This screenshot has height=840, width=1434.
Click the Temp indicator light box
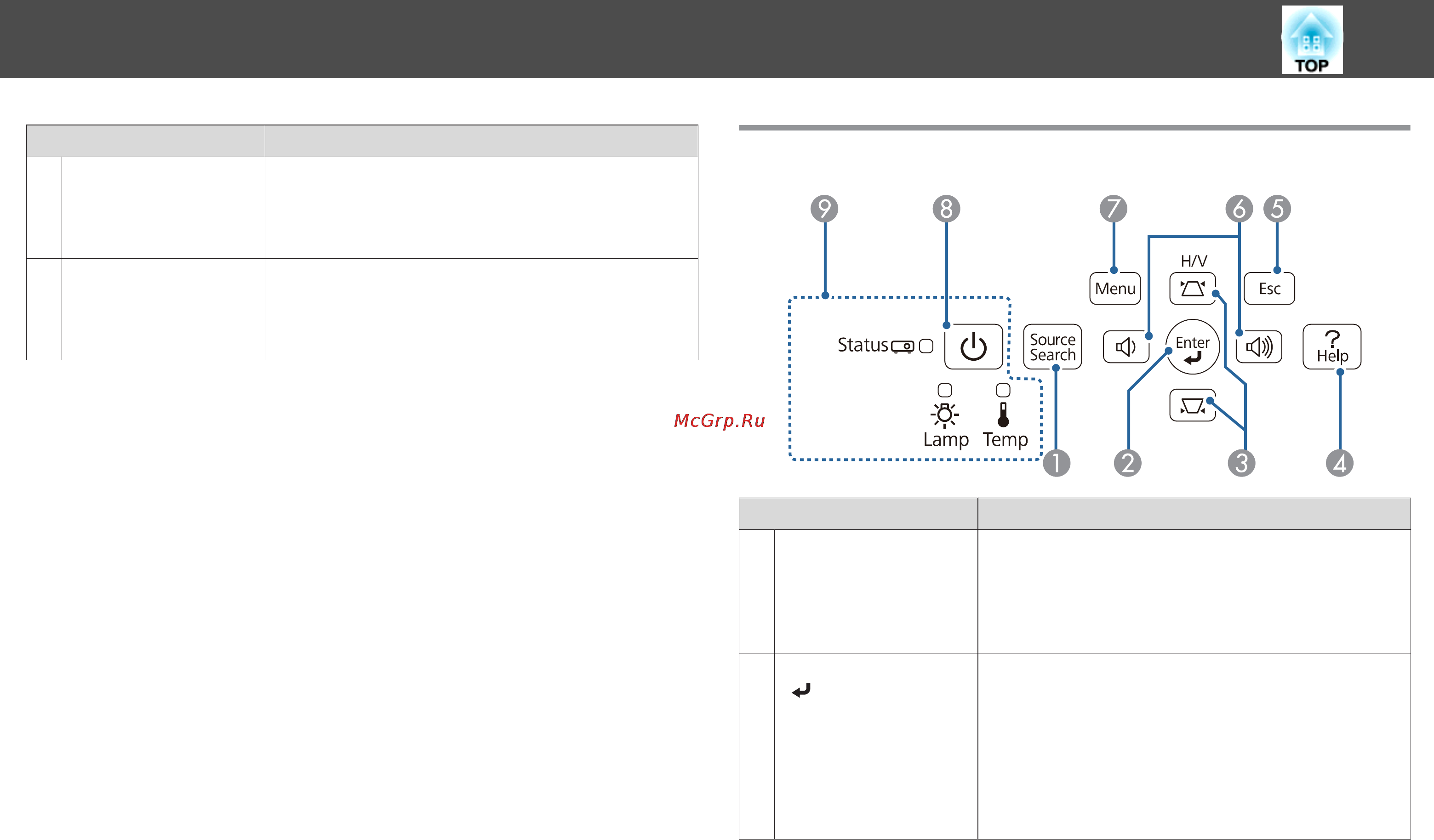tap(1003, 390)
